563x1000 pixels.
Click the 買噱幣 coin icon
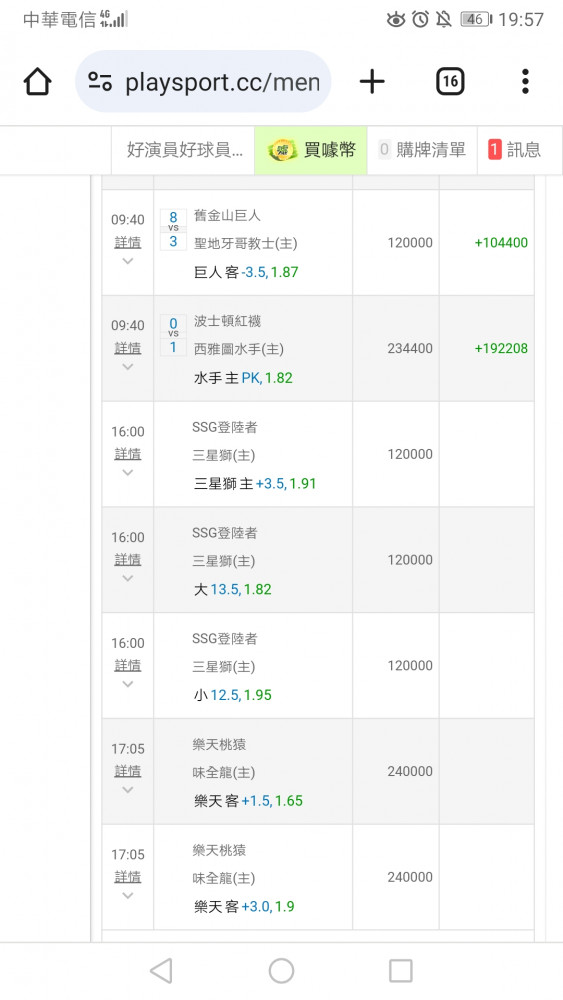(282, 151)
